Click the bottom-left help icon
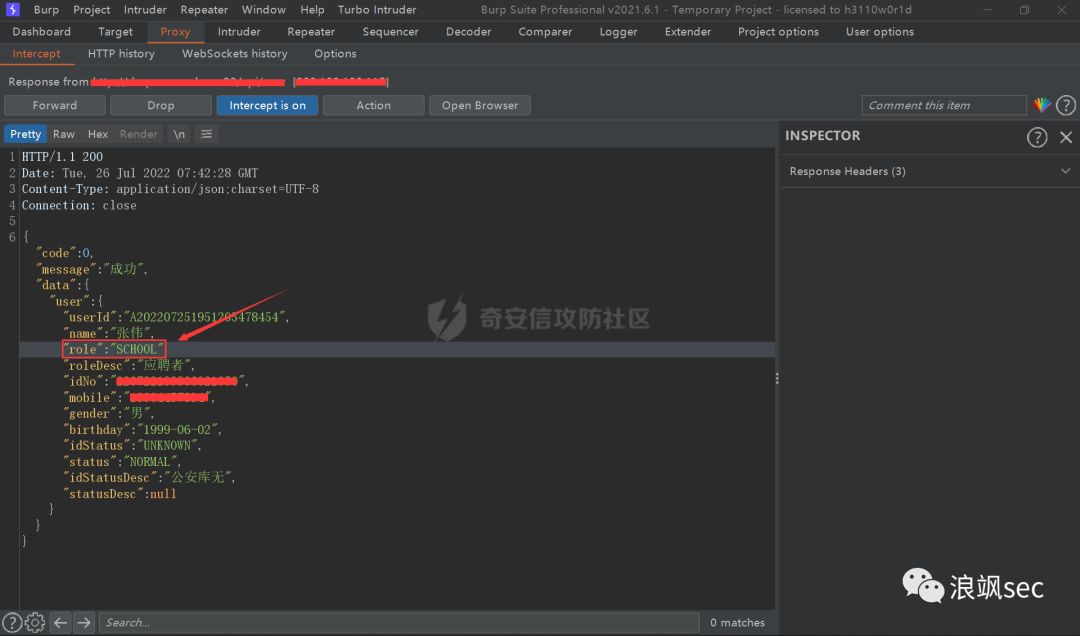Screen dimensions: 1080x636 tap(12, 622)
